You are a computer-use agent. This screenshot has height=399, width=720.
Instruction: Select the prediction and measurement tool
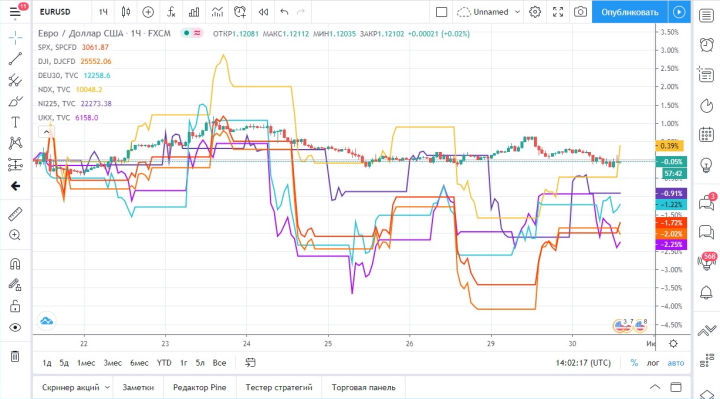[15, 164]
